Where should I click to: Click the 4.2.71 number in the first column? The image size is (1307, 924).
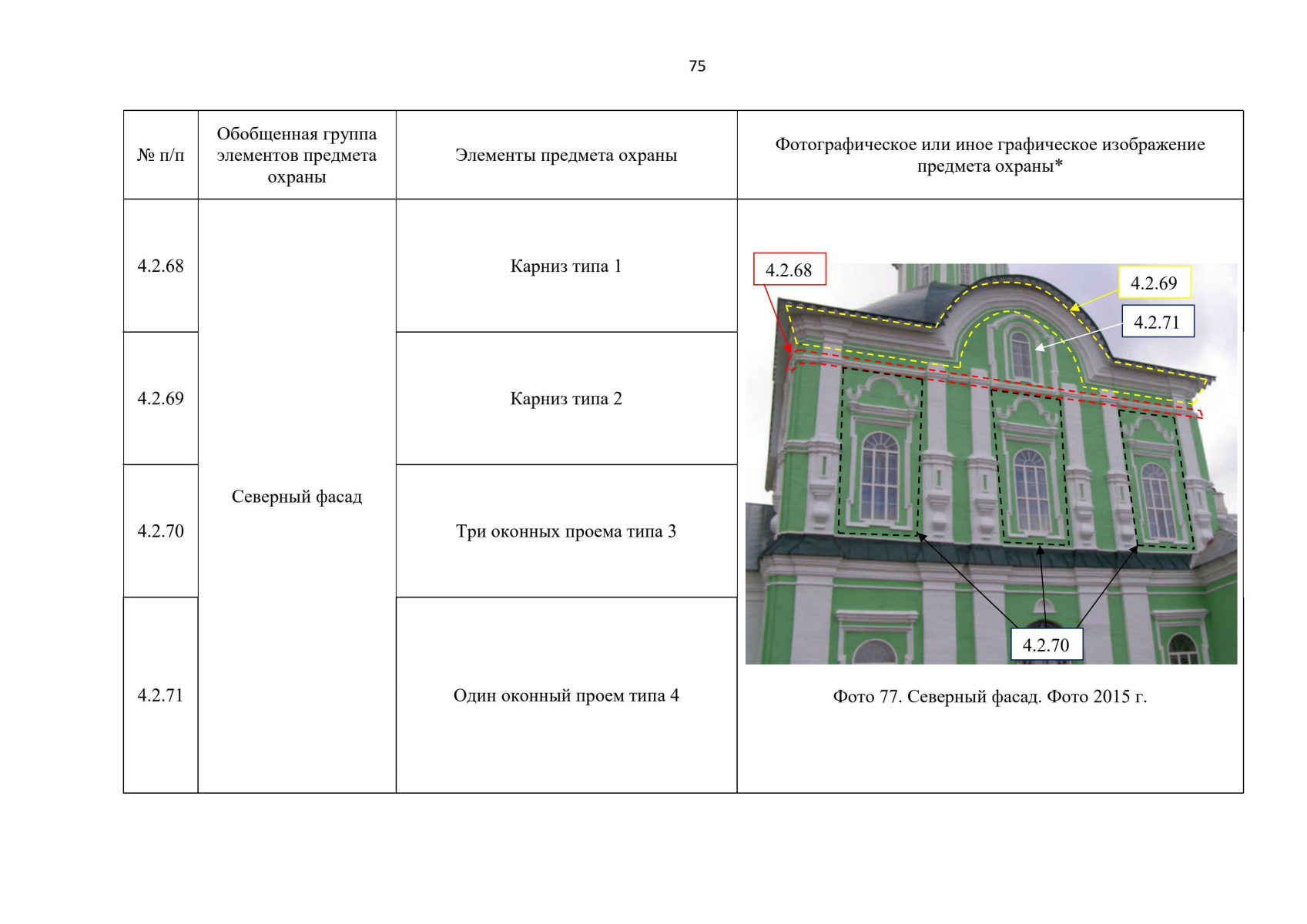tap(160, 695)
